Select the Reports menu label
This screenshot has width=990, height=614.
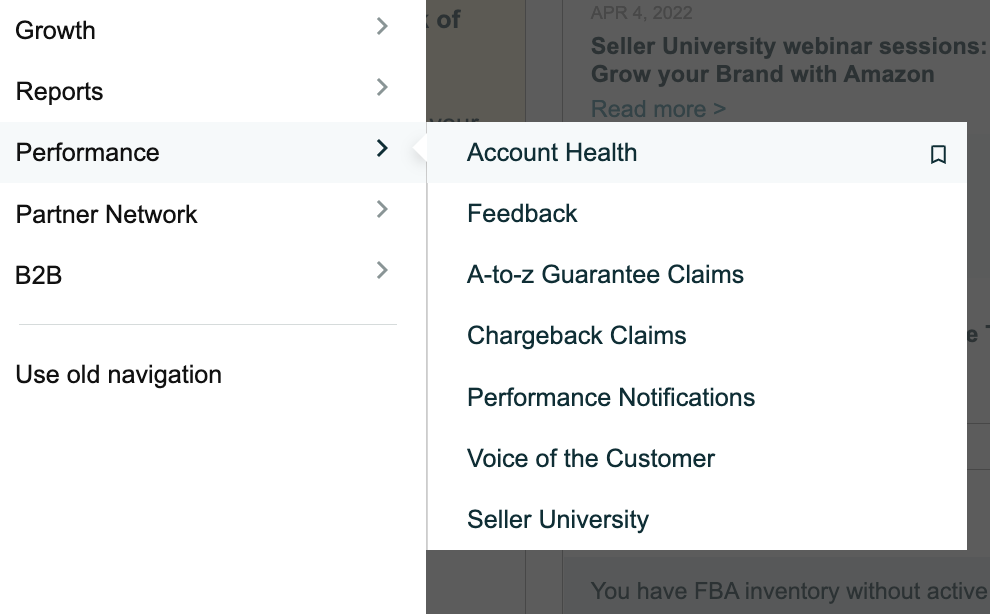59,92
